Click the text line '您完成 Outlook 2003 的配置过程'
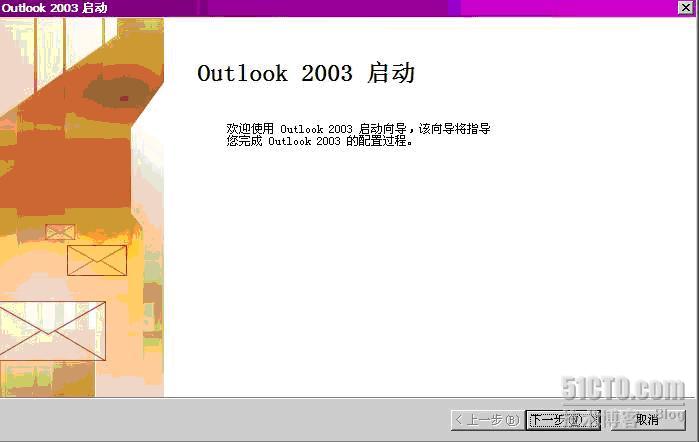The image size is (699, 442). click(319, 141)
